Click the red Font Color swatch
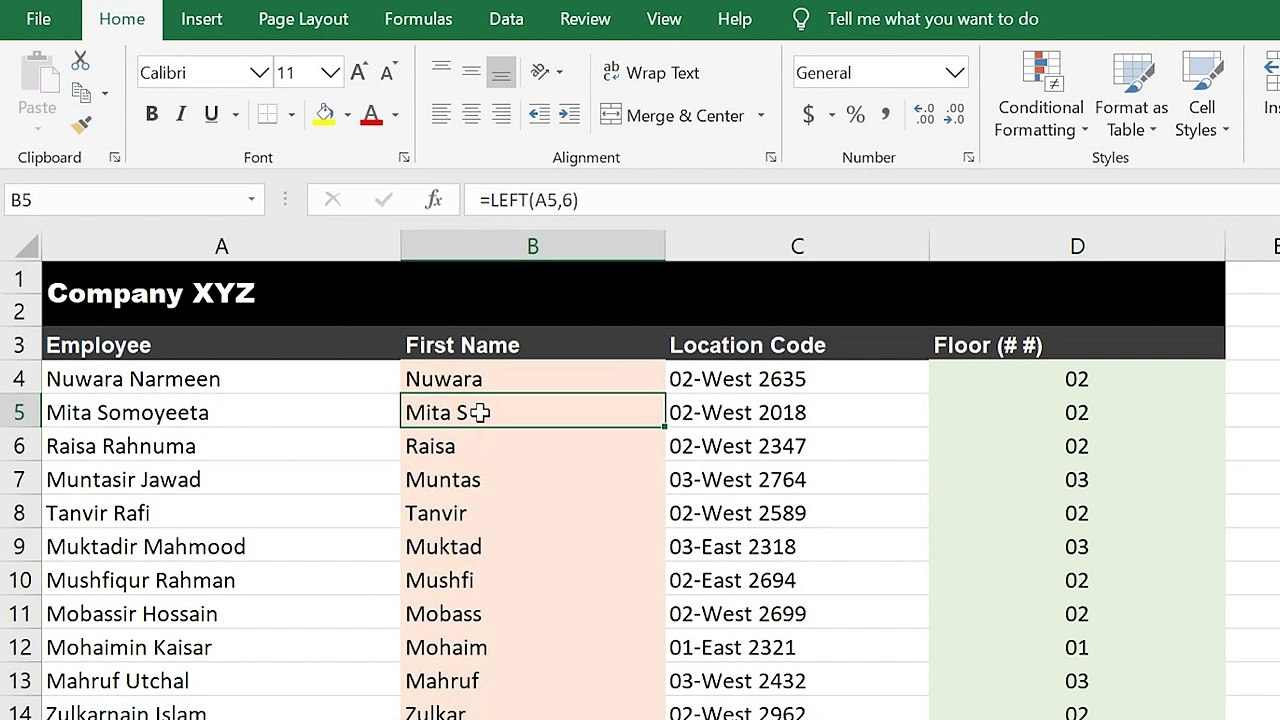The image size is (1280, 720). click(x=371, y=115)
